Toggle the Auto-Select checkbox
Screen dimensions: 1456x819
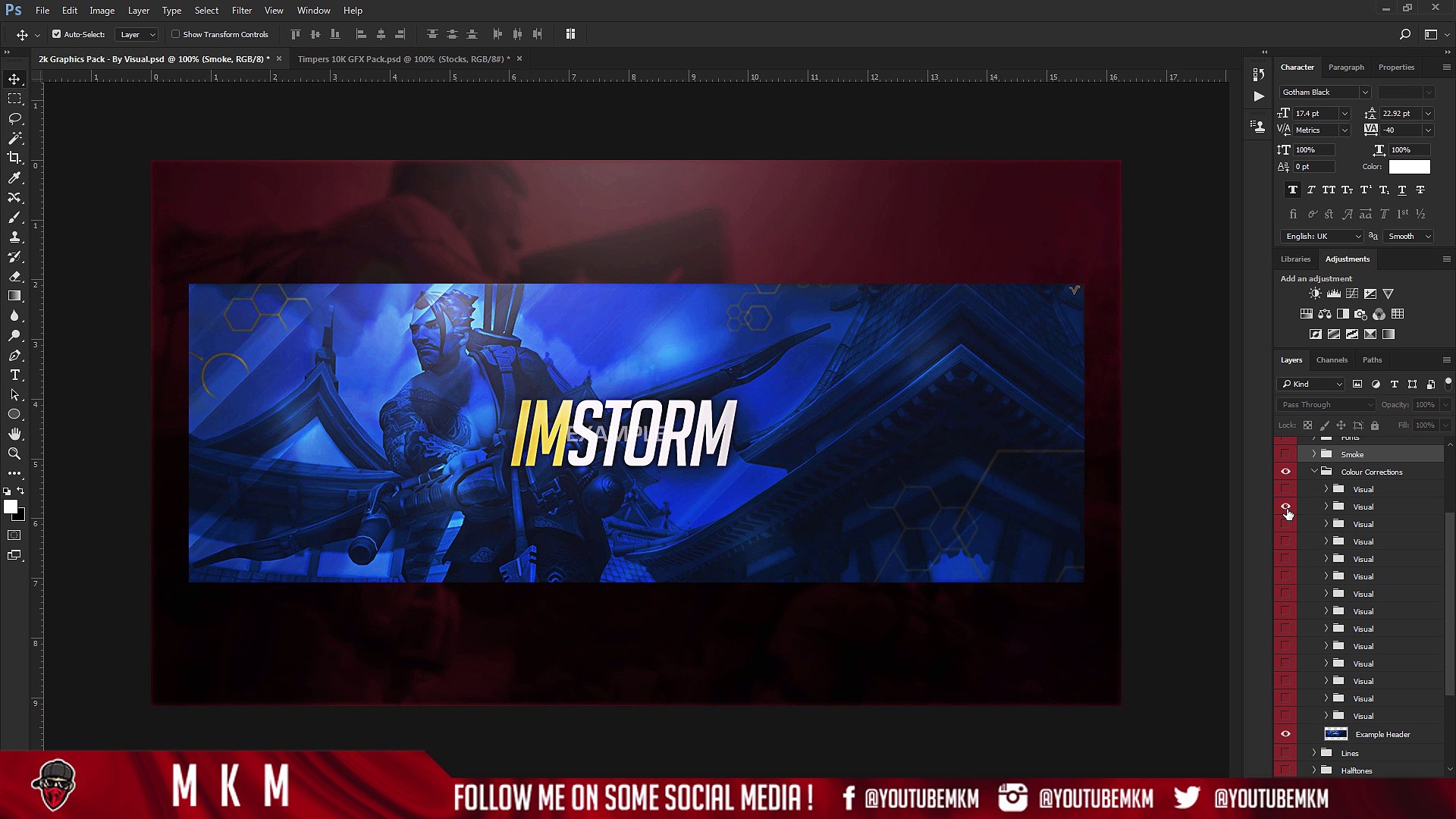click(56, 34)
